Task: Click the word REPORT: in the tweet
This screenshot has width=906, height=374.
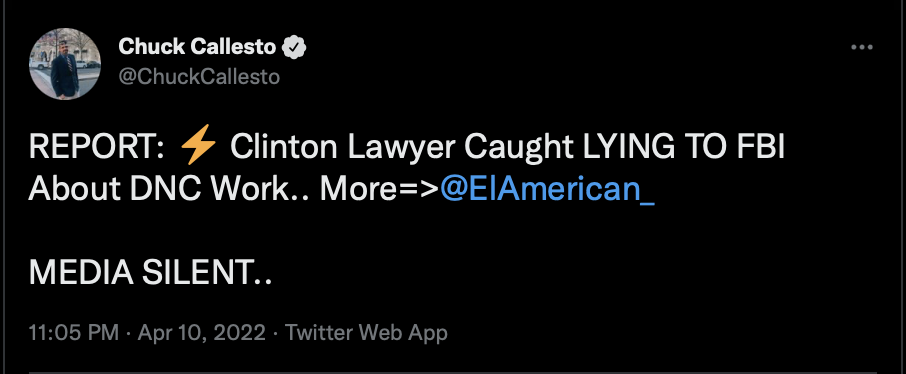Action: pos(98,149)
